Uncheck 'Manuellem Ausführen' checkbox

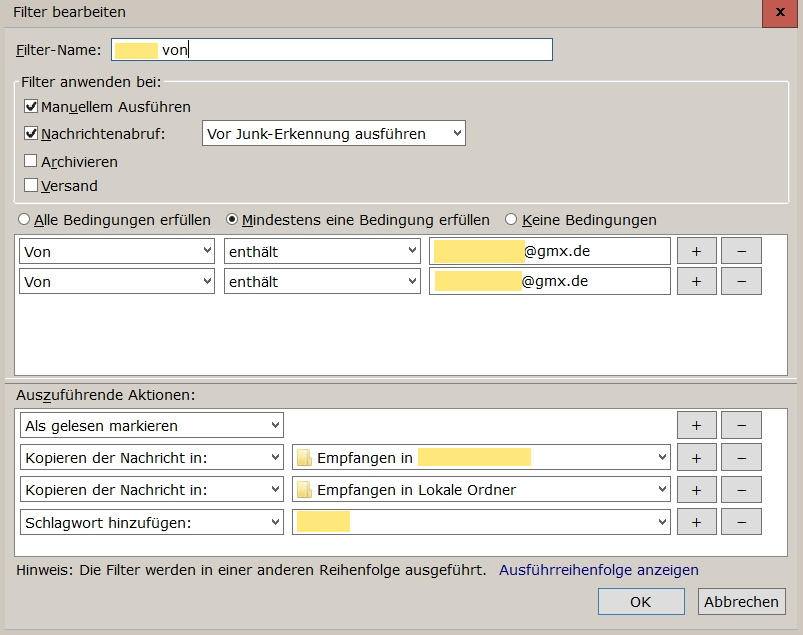(x=31, y=107)
